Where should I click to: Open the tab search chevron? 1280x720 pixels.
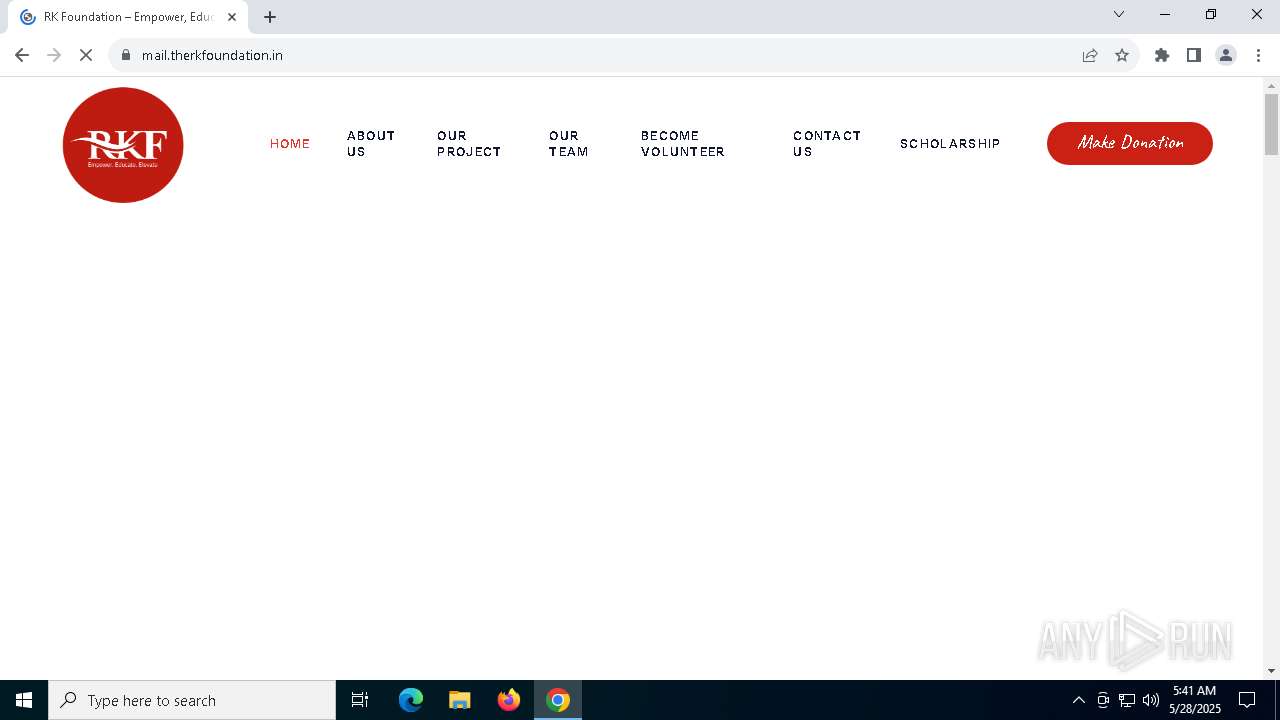pos(1119,14)
